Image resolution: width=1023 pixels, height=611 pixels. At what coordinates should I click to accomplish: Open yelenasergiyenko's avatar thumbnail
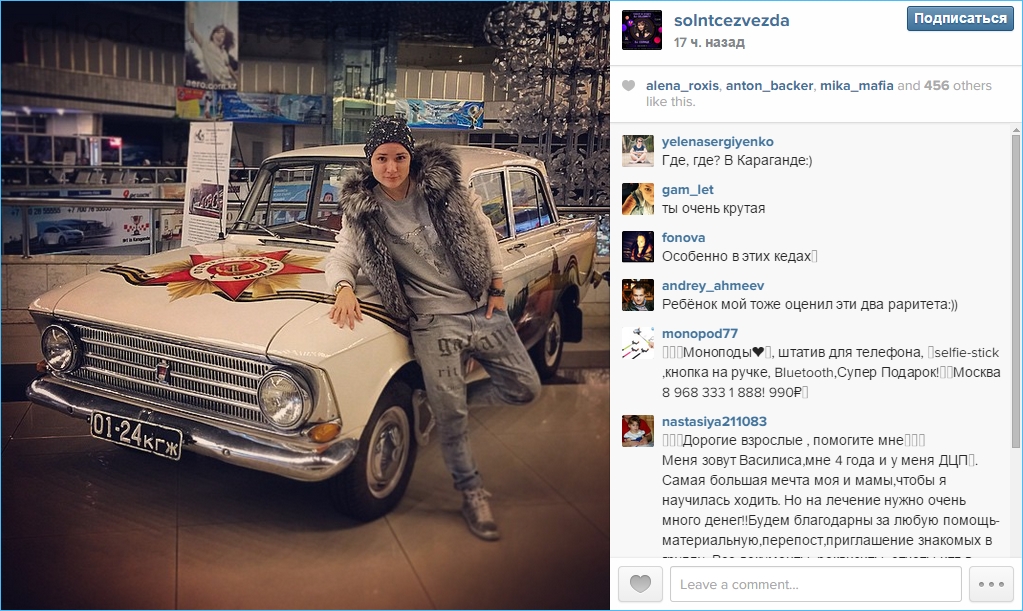point(637,151)
